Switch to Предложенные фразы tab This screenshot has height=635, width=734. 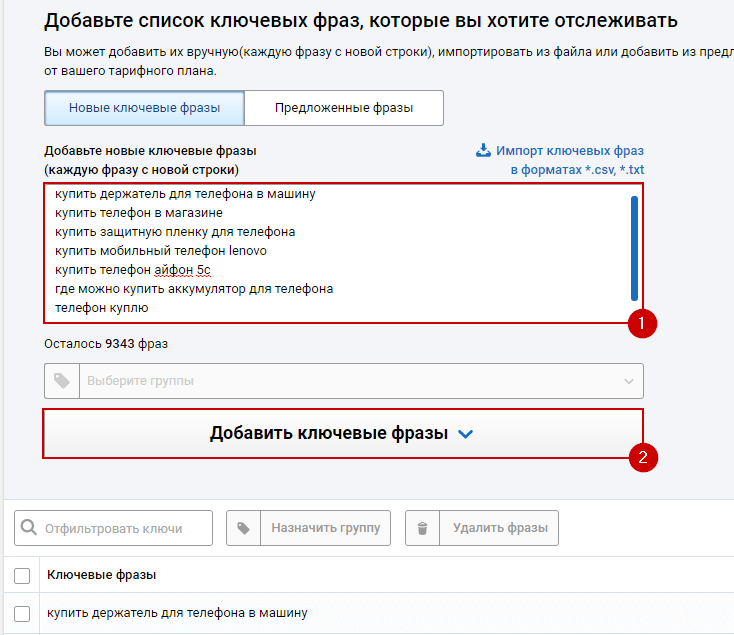tap(344, 108)
